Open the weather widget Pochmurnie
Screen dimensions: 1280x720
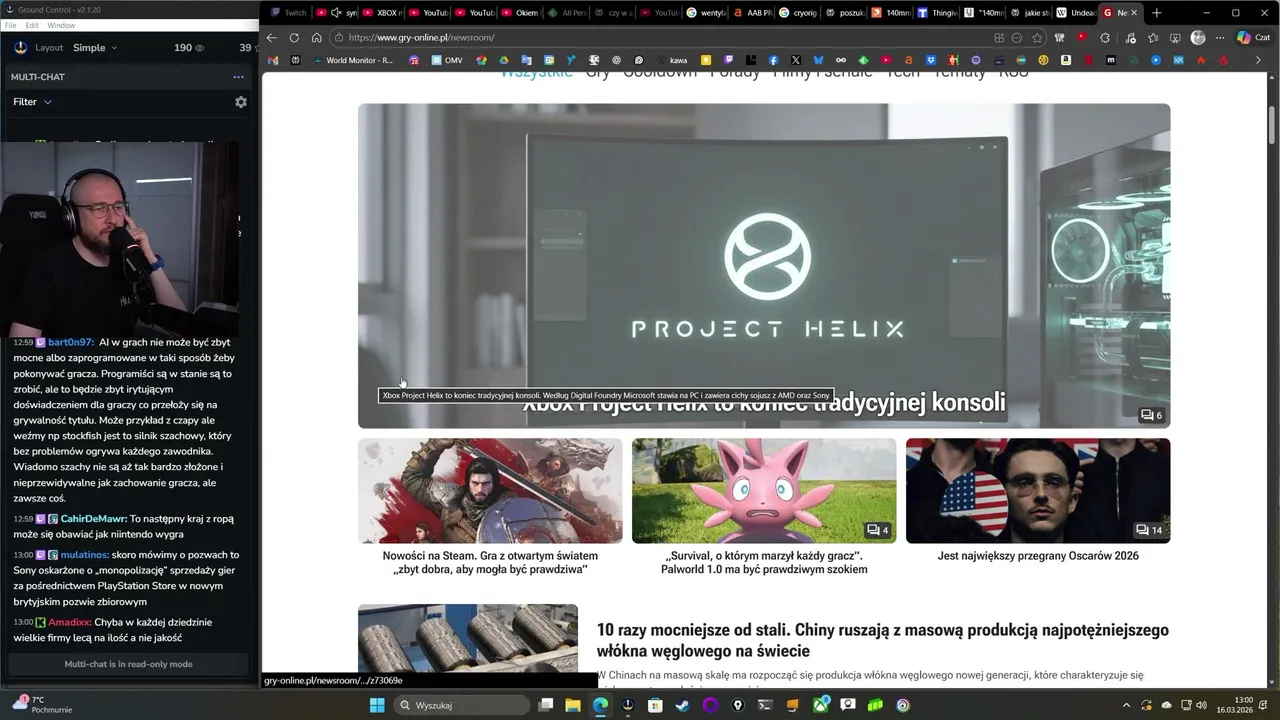40,705
